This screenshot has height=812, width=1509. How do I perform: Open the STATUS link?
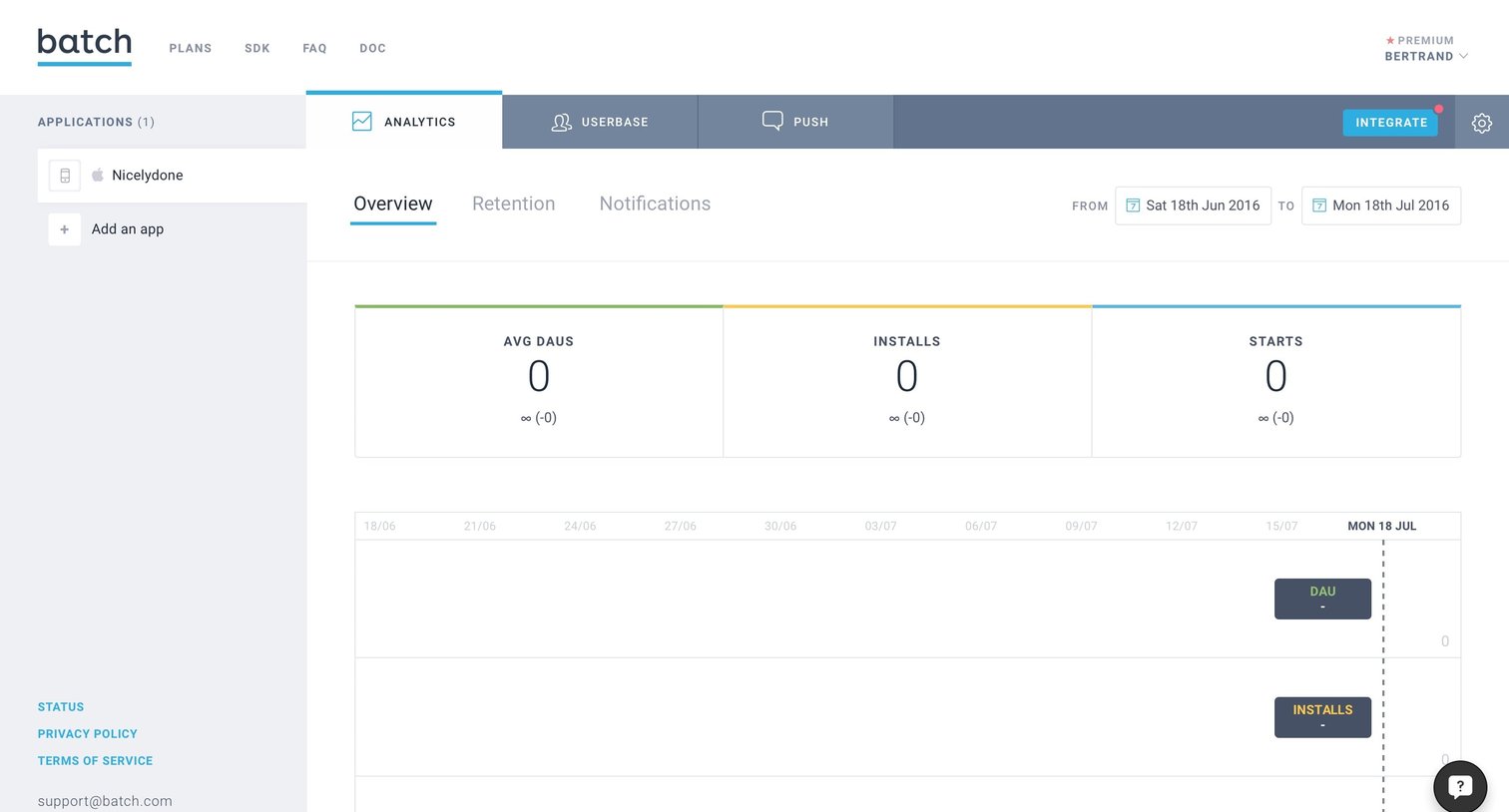point(61,706)
